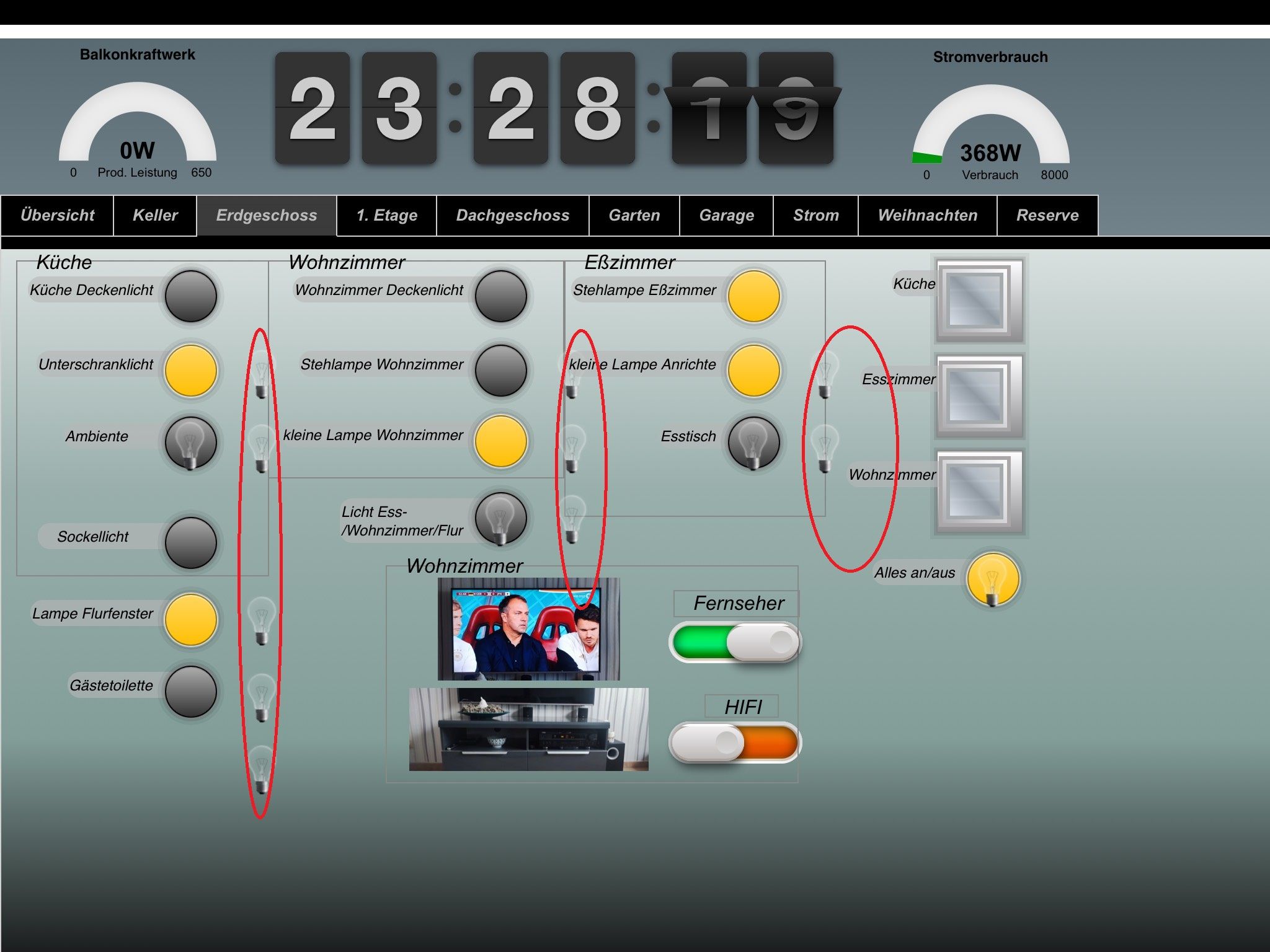Click the television camera thumbnail
Screen dimensions: 1270x952
528,628
